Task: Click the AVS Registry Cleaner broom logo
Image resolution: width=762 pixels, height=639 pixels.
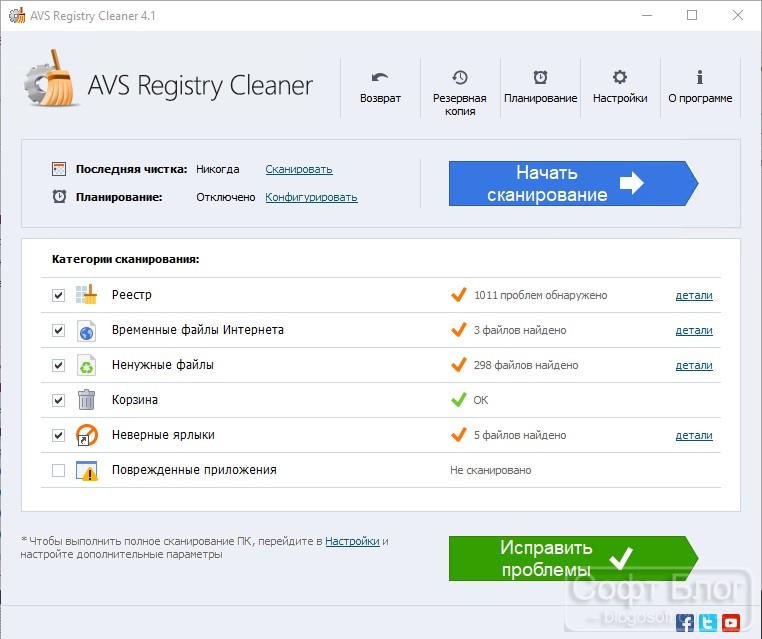Action: pyautogui.click(x=51, y=79)
